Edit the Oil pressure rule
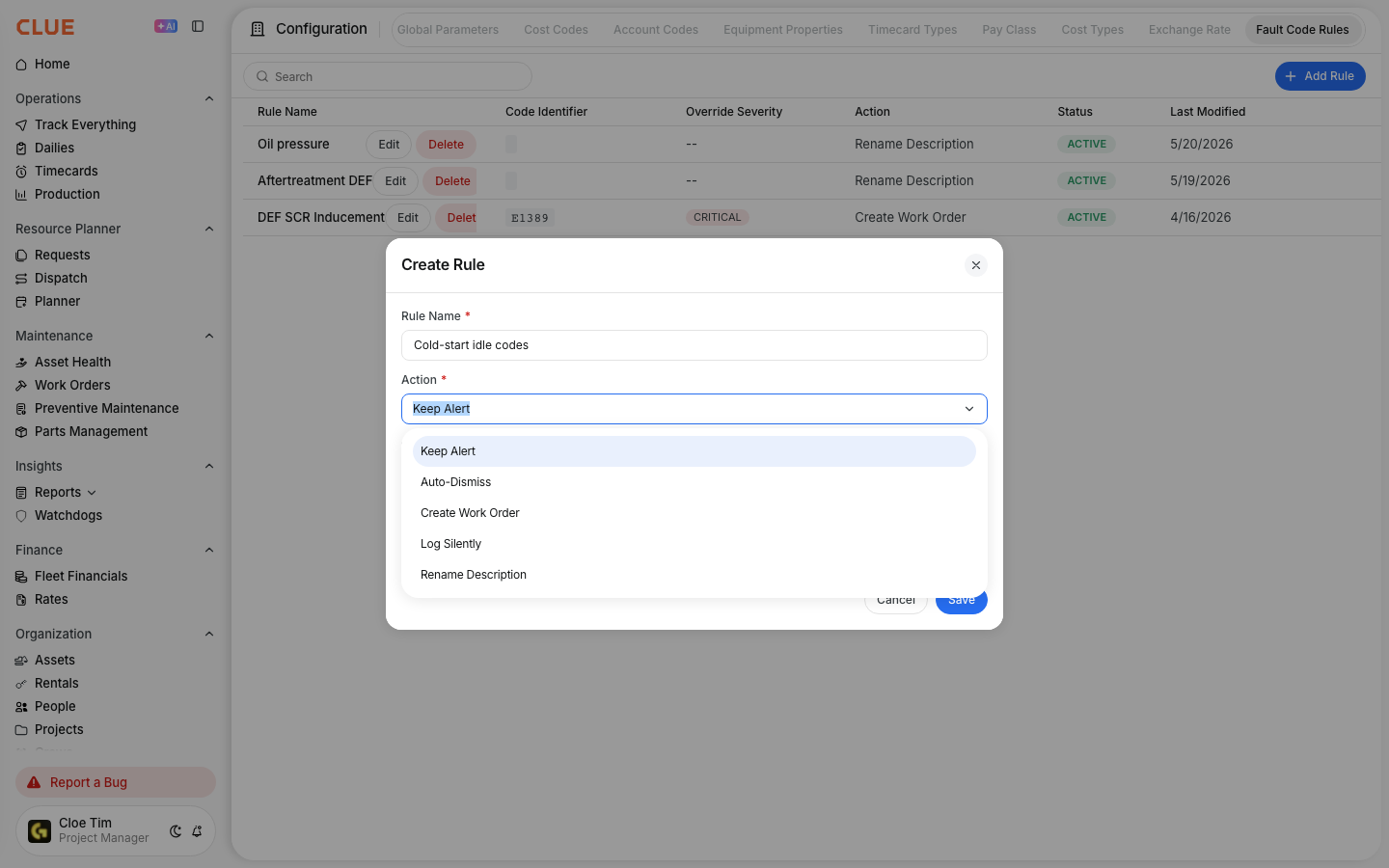 389,145
